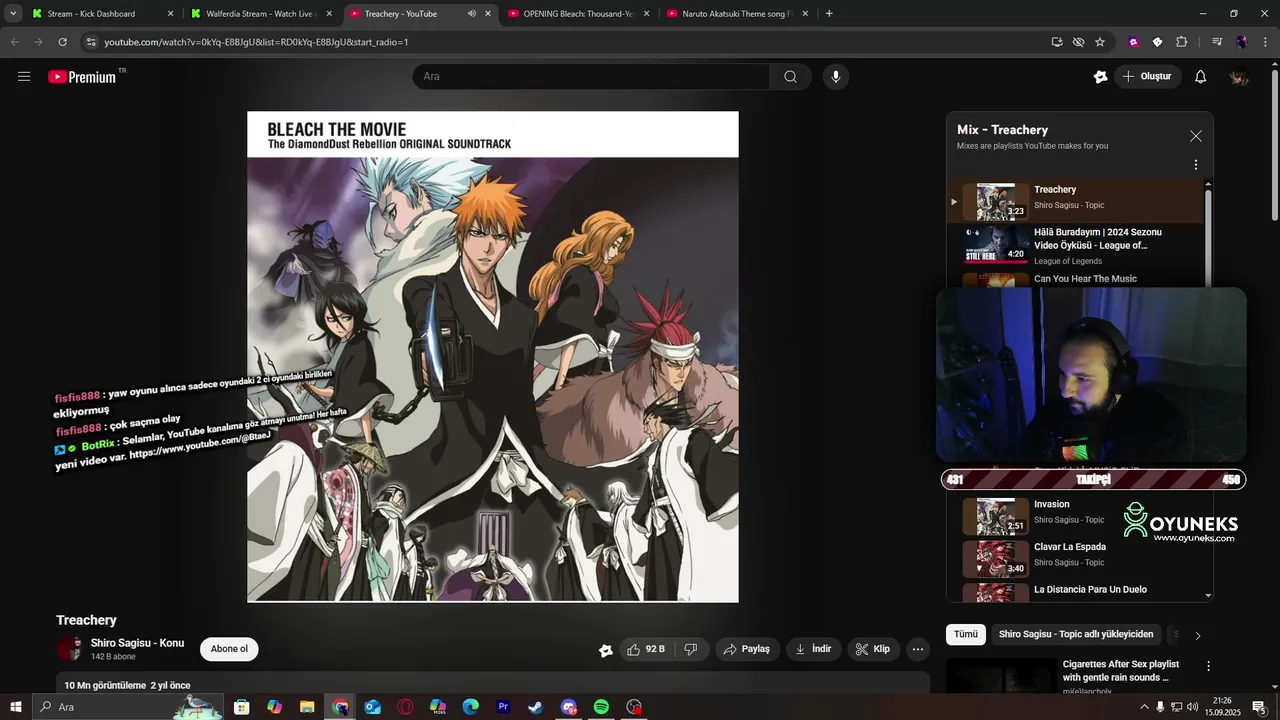The height and width of the screenshot is (720, 1280).
Task: Subscribe with the Abone ol button
Action: coord(229,649)
